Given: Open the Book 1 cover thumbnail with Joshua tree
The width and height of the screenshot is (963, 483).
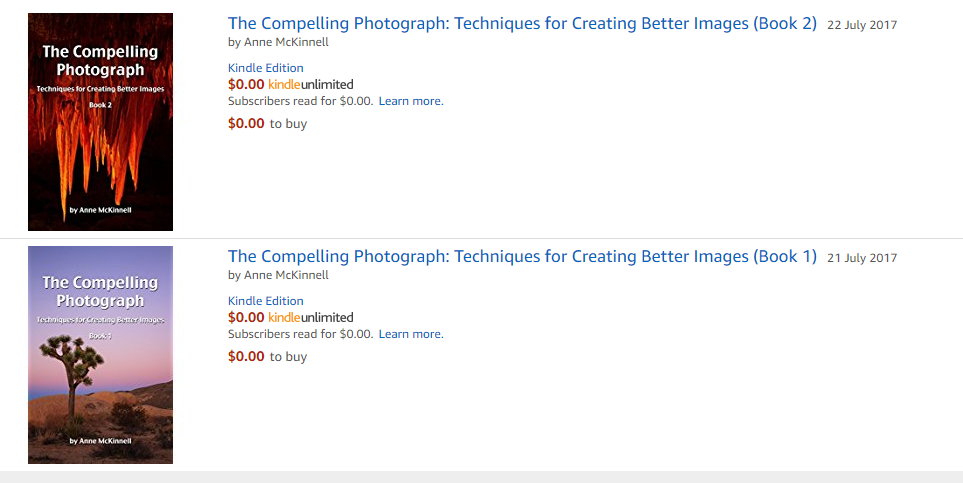Looking at the screenshot, I should tap(100, 355).
